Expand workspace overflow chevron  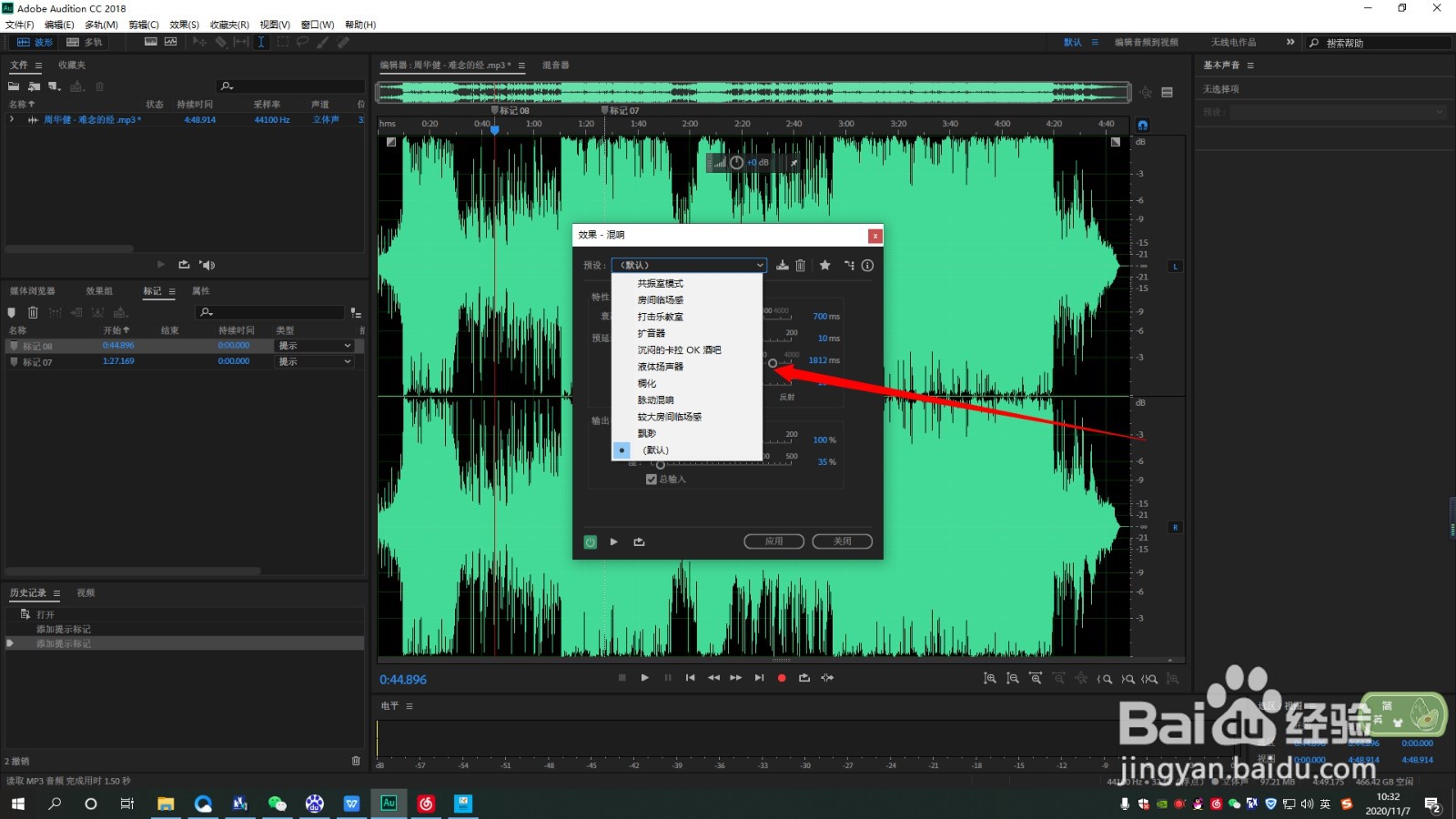click(x=1290, y=42)
